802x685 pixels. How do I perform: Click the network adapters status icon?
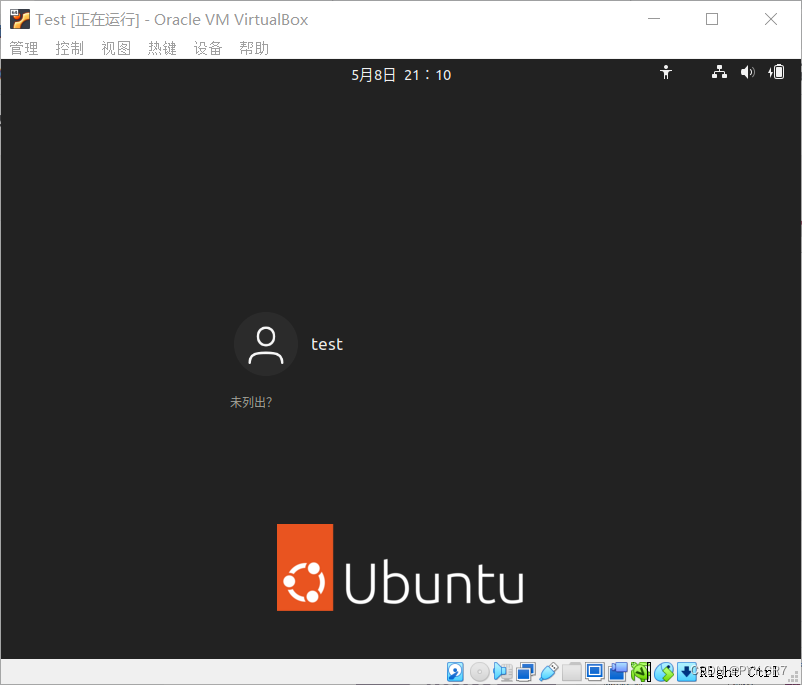point(525,672)
